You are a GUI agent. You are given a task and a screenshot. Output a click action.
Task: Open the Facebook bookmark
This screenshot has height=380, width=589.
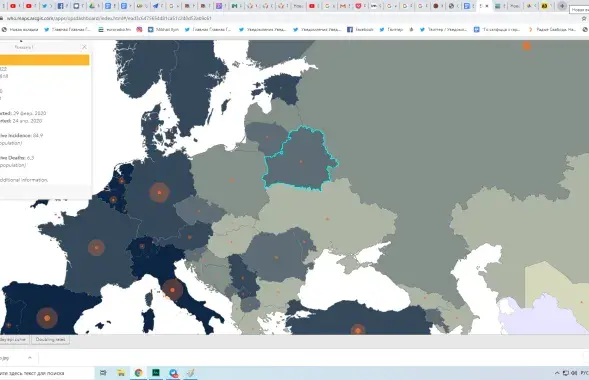click(x=360, y=29)
